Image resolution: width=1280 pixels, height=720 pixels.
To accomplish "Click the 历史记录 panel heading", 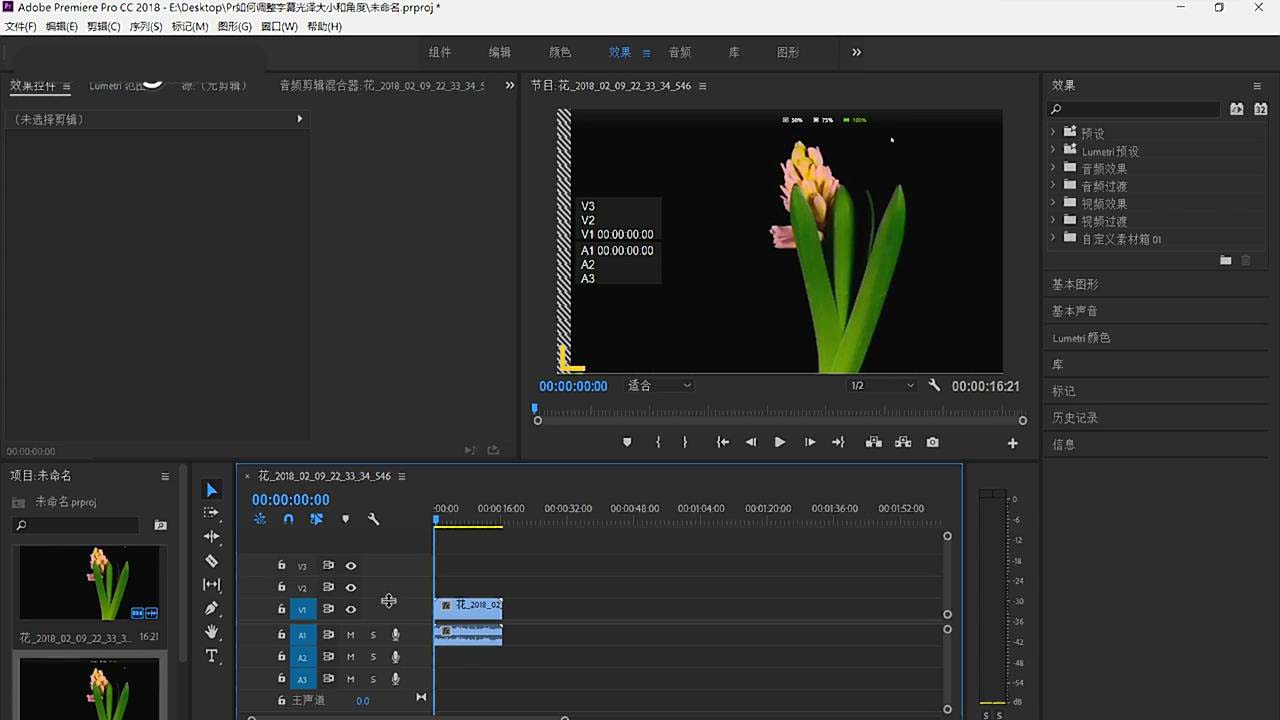I will pos(1077,417).
